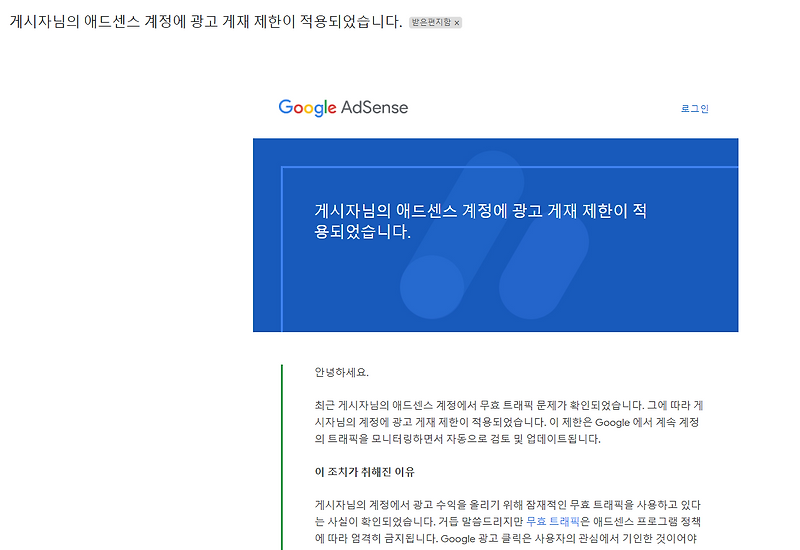This screenshot has height=550, width=800.
Task: Click the 안녕하세요. greeting text
Action: [341, 372]
